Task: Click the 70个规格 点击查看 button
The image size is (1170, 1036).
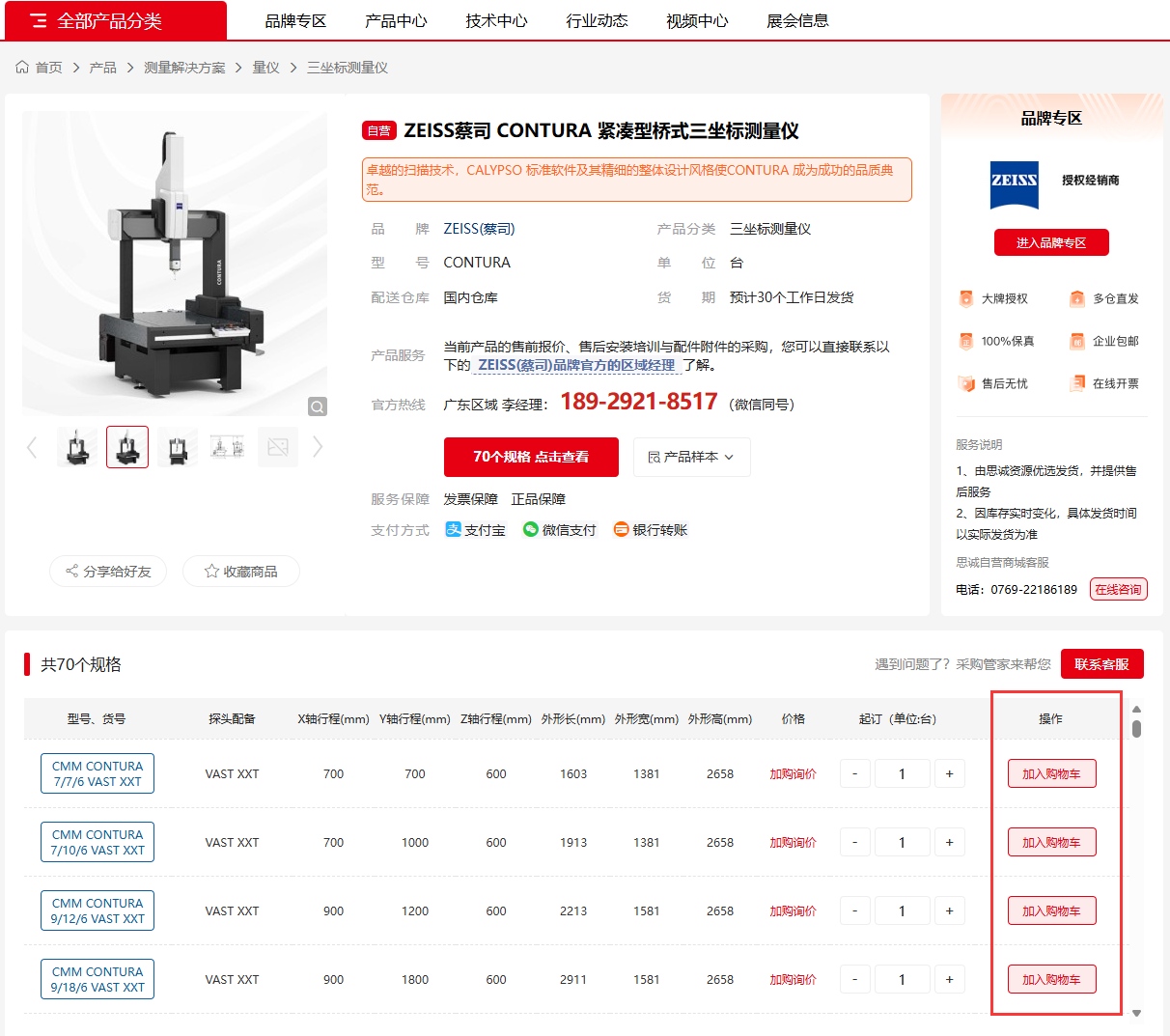Action: point(531,457)
